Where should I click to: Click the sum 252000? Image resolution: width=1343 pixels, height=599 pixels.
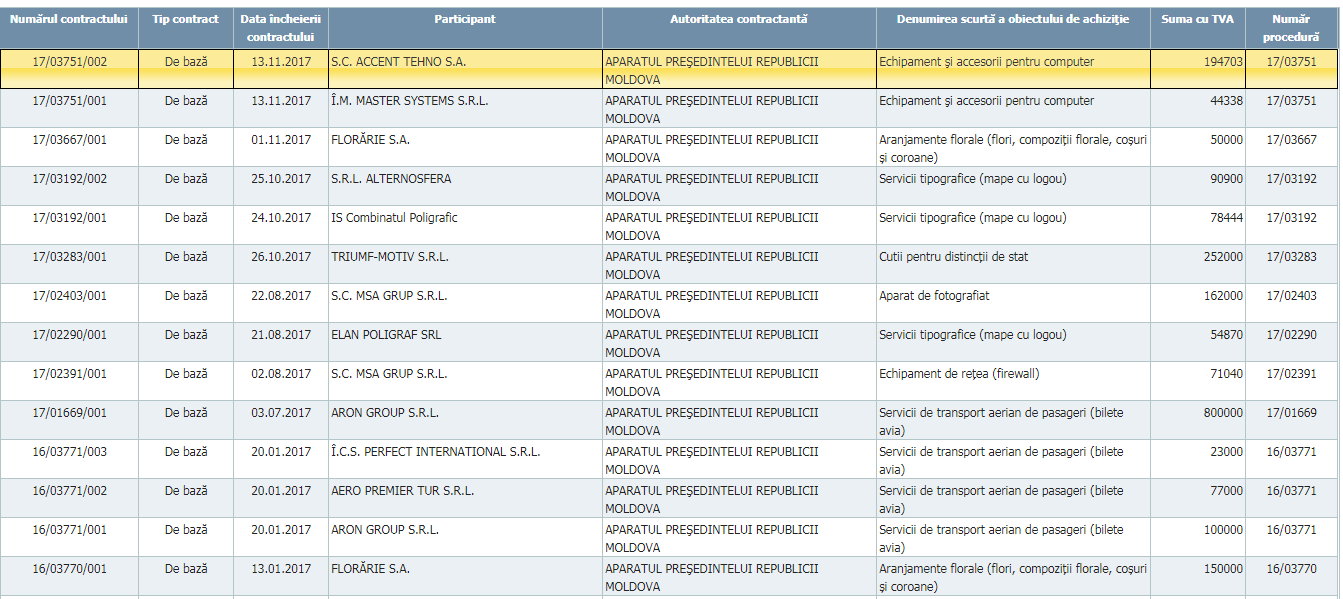click(x=1224, y=257)
